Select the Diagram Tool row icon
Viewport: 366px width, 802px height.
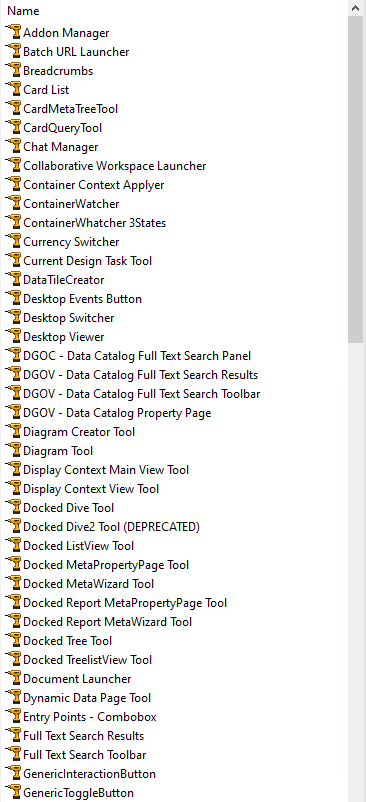[x=13, y=451]
